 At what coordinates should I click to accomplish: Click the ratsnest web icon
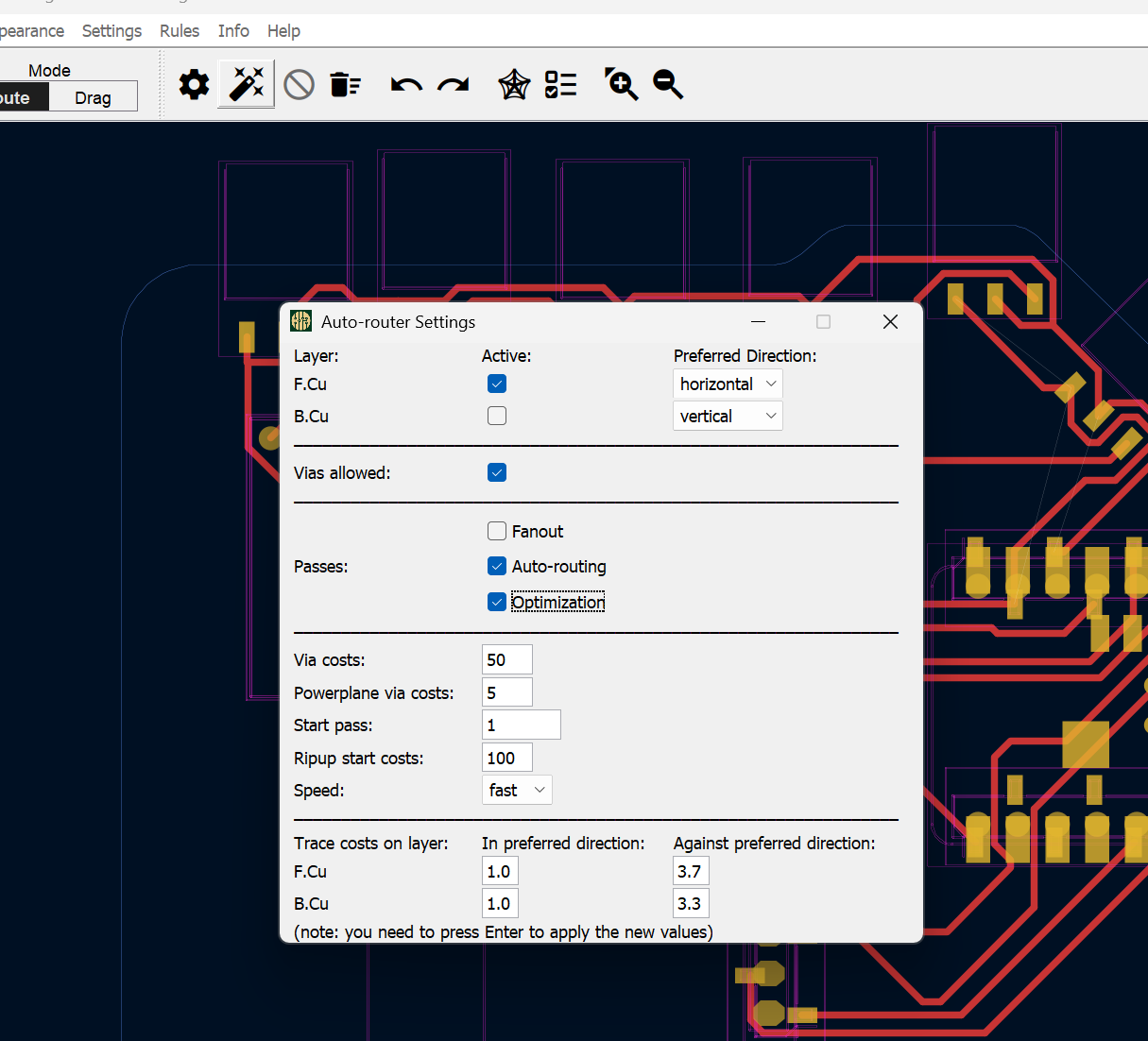[x=513, y=84]
